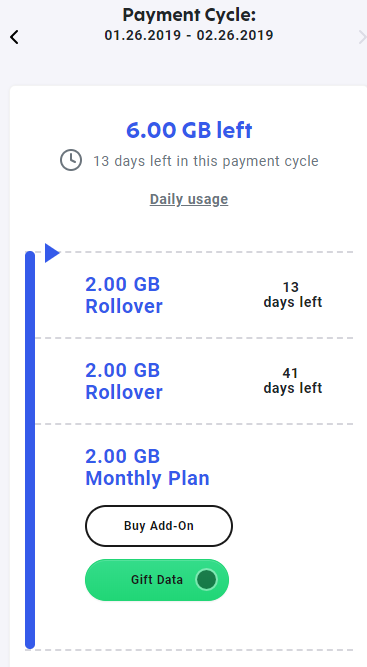Click the 6.00 GB left heading

click(x=189, y=130)
